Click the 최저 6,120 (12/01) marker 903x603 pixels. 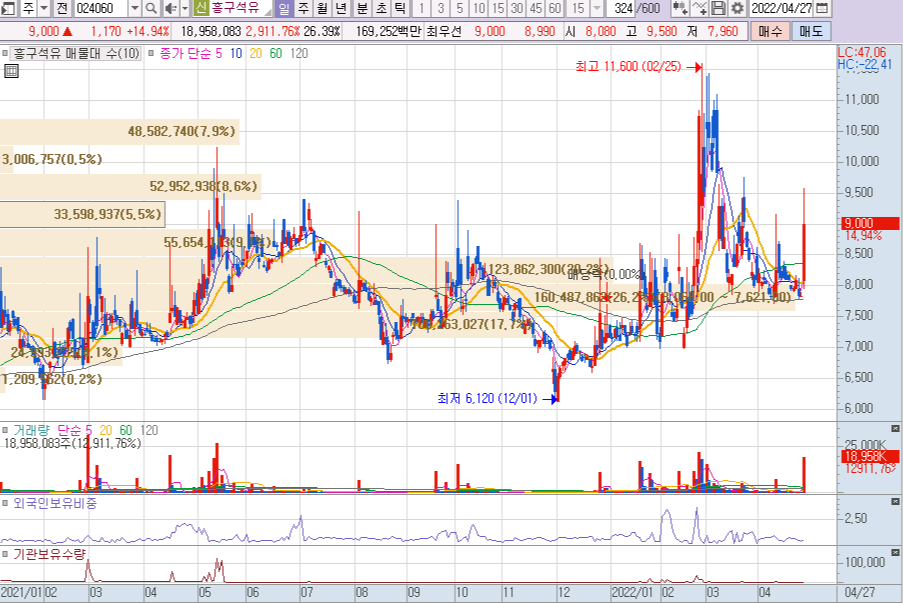pyautogui.click(x=498, y=399)
